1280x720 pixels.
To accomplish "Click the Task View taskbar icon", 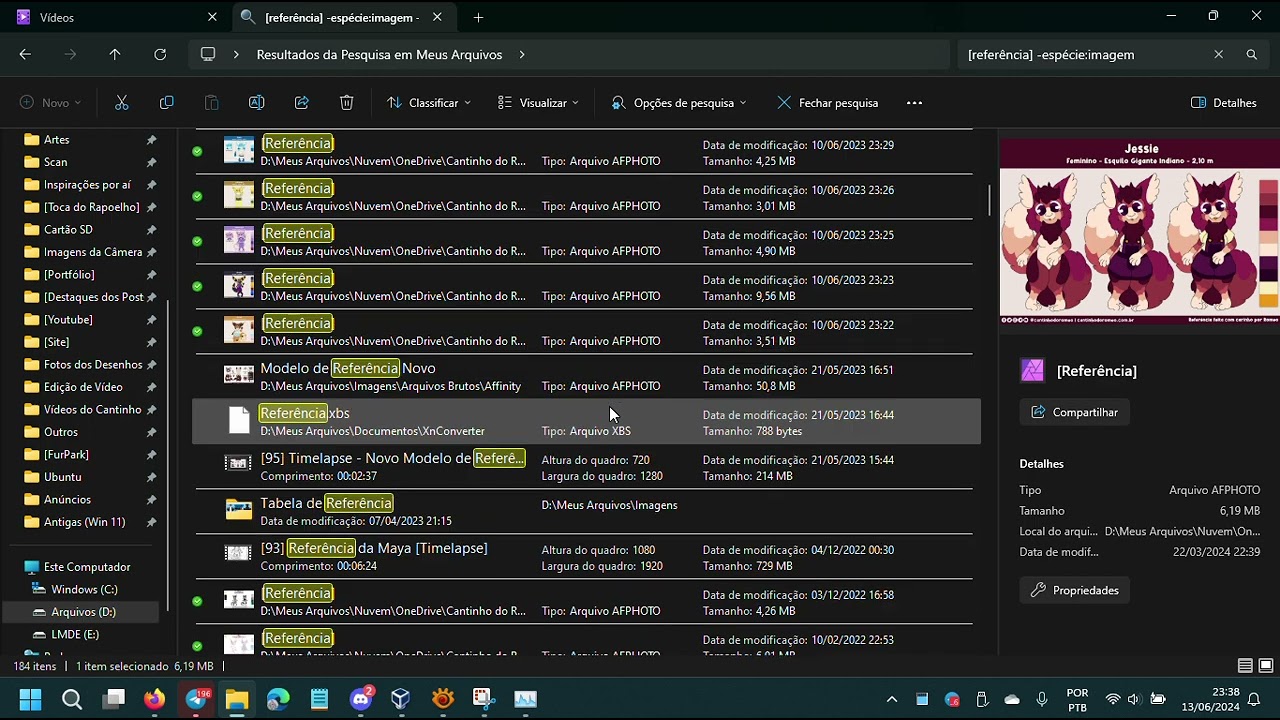I will [114, 699].
